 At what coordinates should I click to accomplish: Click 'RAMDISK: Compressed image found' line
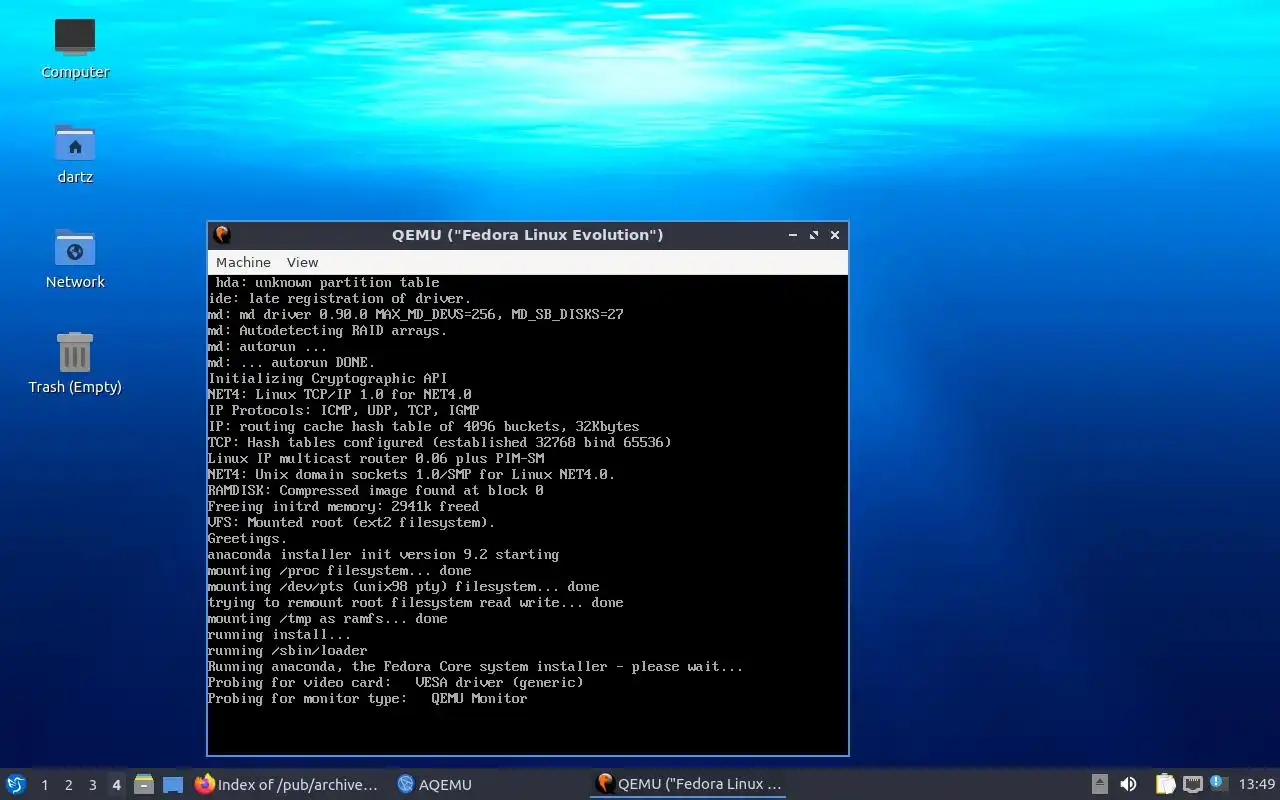click(x=375, y=490)
